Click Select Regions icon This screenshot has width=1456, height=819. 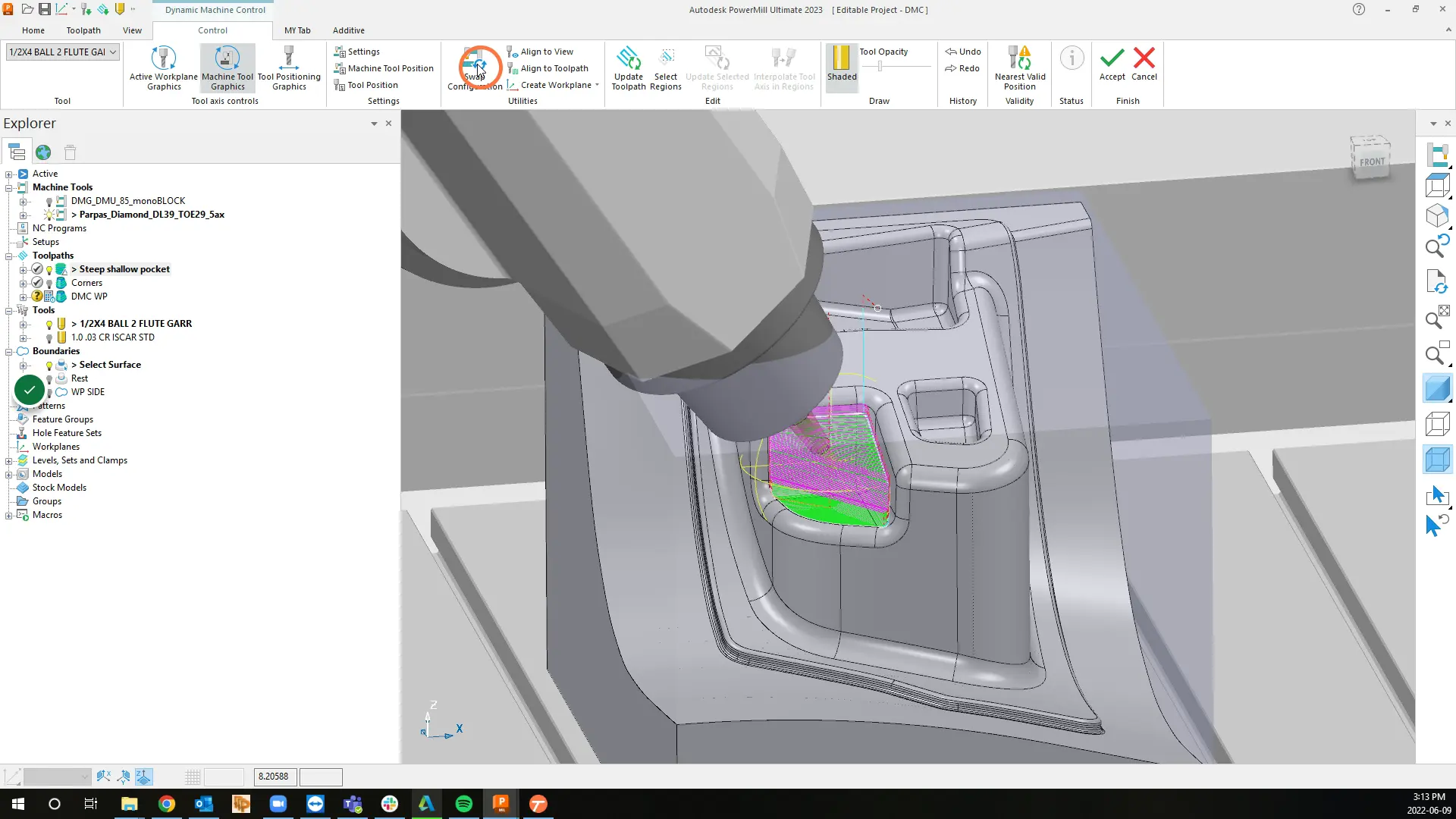coord(666,68)
